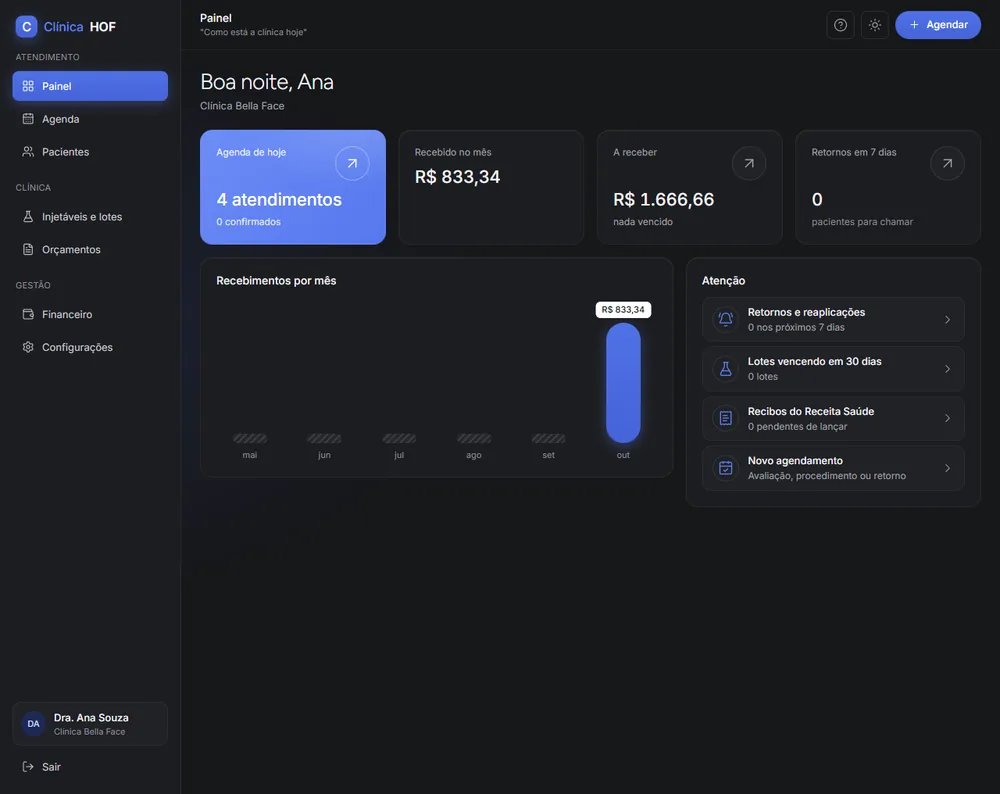Click the gear icon beside Configurações

(28, 347)
